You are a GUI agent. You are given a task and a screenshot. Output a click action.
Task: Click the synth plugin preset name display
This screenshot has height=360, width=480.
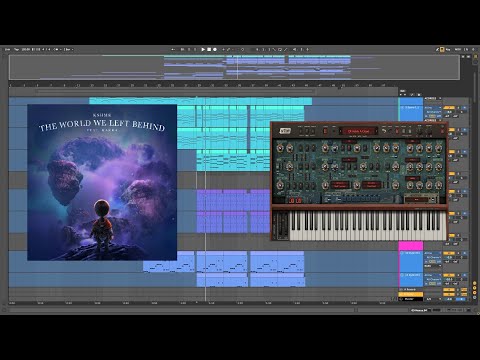click(359, 131)
